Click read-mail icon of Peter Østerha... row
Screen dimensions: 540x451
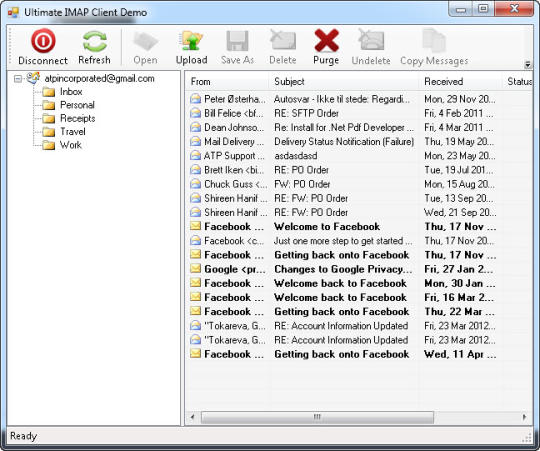[x=195, y=99]
